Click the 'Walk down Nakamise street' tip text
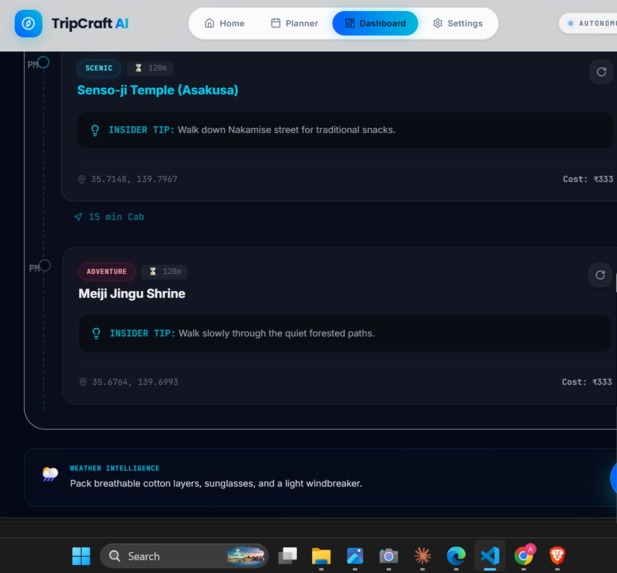The height and width of the screenshot is (573, 617). tap(286, 130)
